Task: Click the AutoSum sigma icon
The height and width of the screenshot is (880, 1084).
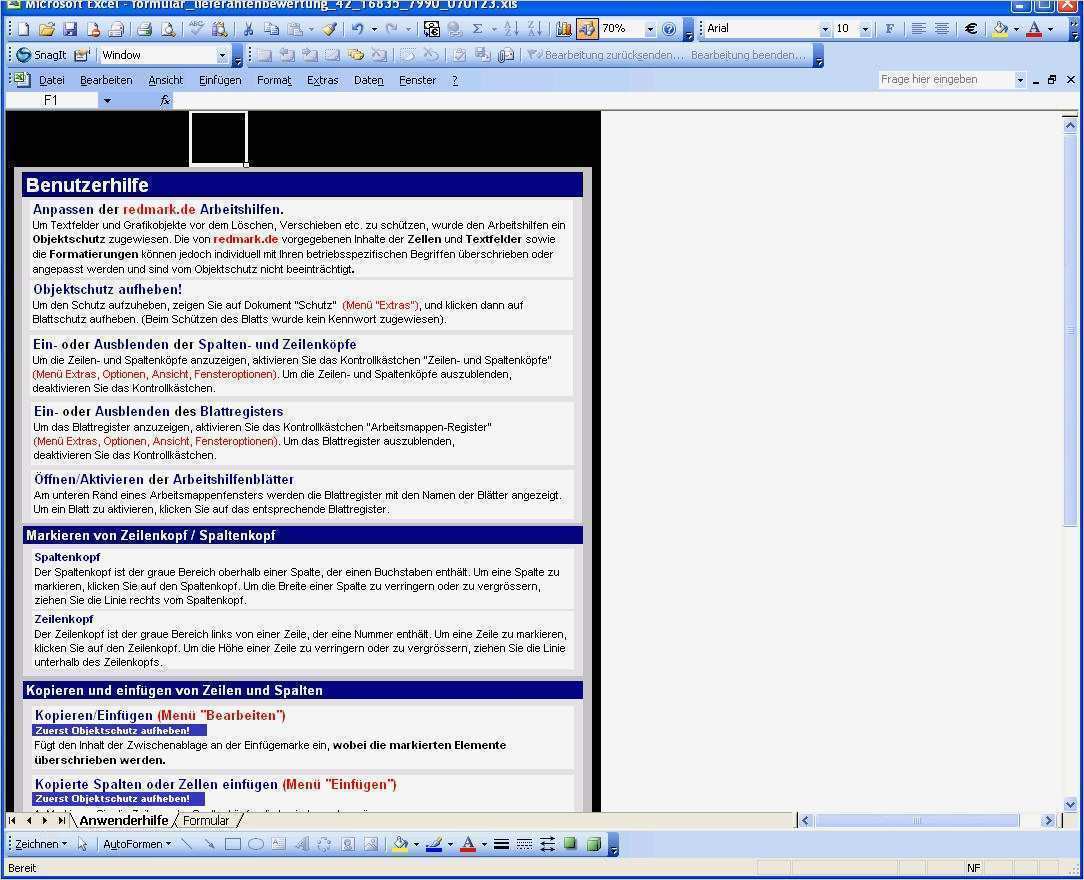Action: [x=477, y=29]
